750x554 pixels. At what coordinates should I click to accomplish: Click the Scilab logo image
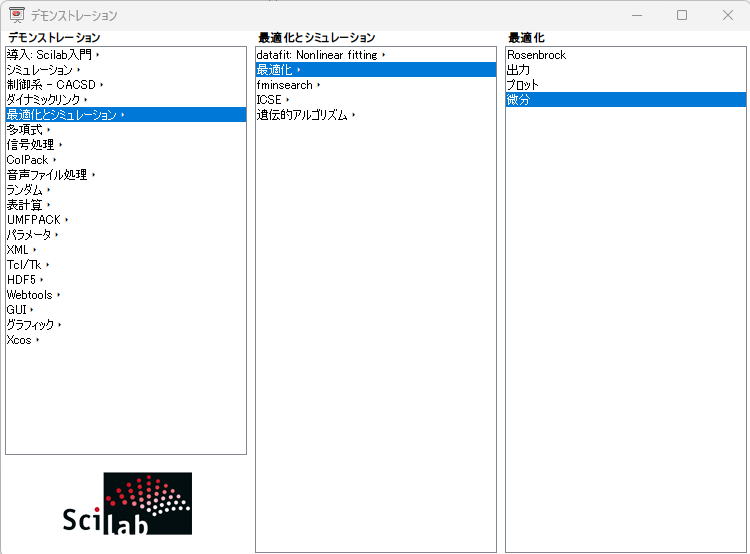point(126,504)
